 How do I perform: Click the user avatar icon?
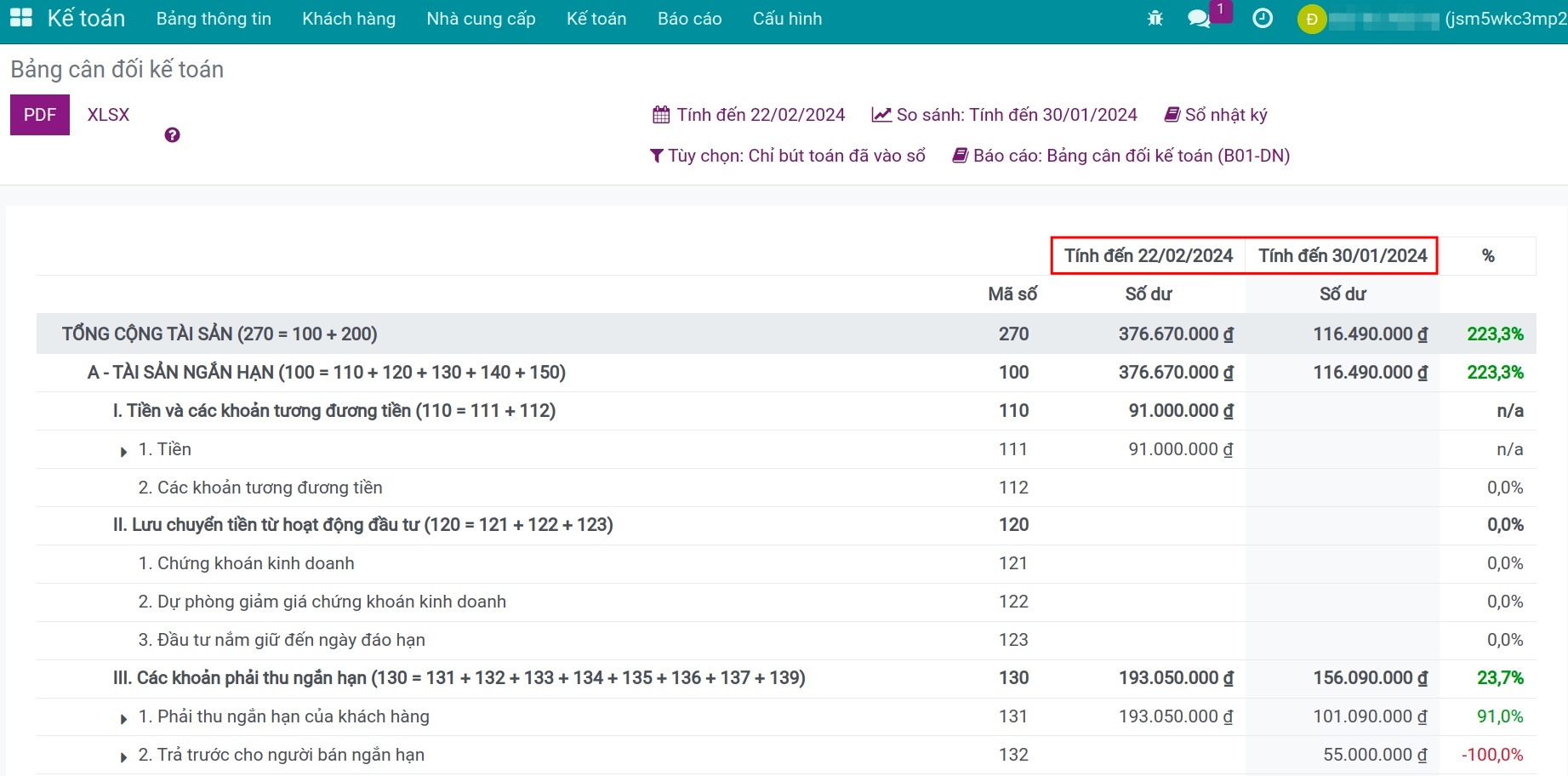click(x=1311, y=19)
